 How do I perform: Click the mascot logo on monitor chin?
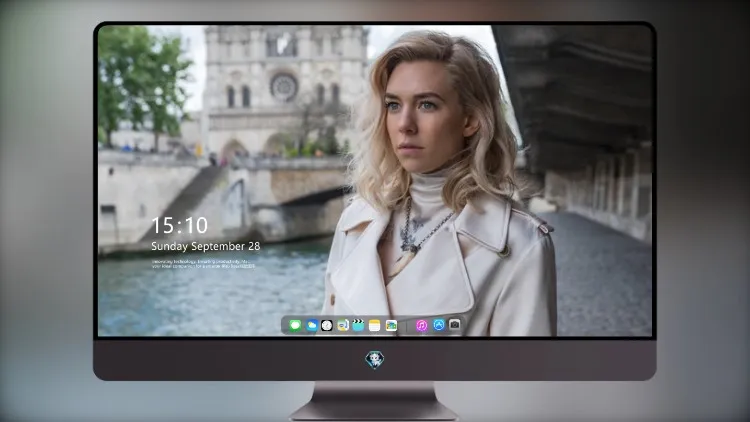[375, 359]
